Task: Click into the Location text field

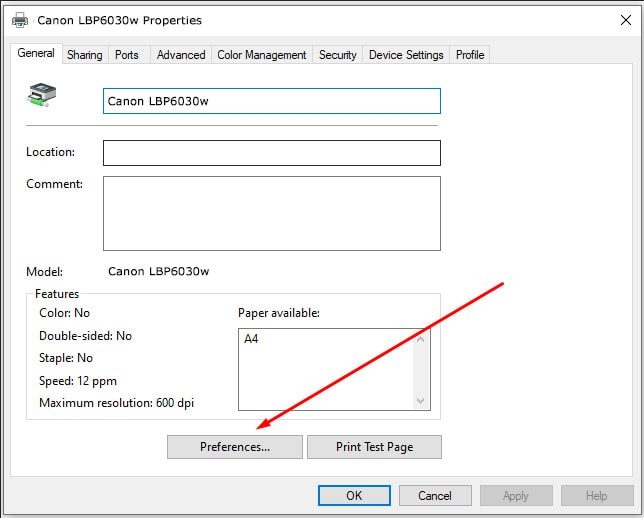Action: [272, 153]
